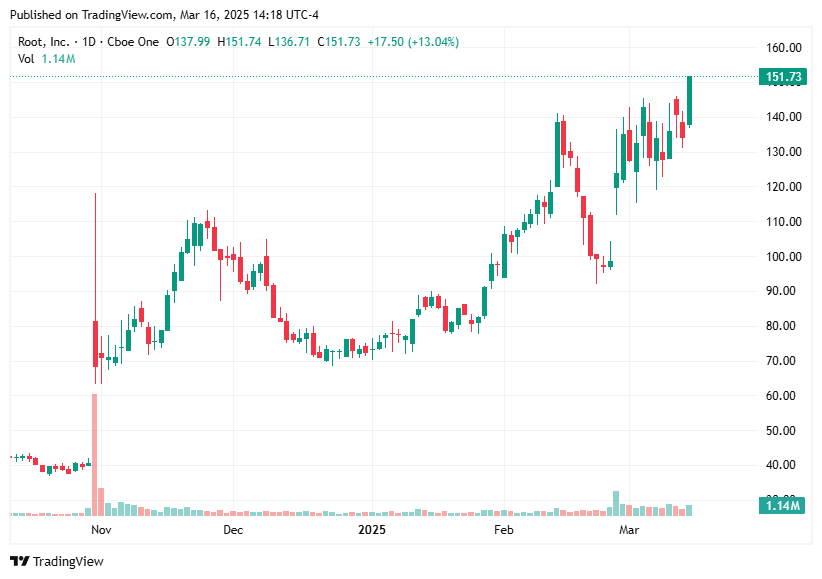This screenshot has width=822, height=579.
Task: Click the Mar date axis label
Action: [x=629, y=530]
